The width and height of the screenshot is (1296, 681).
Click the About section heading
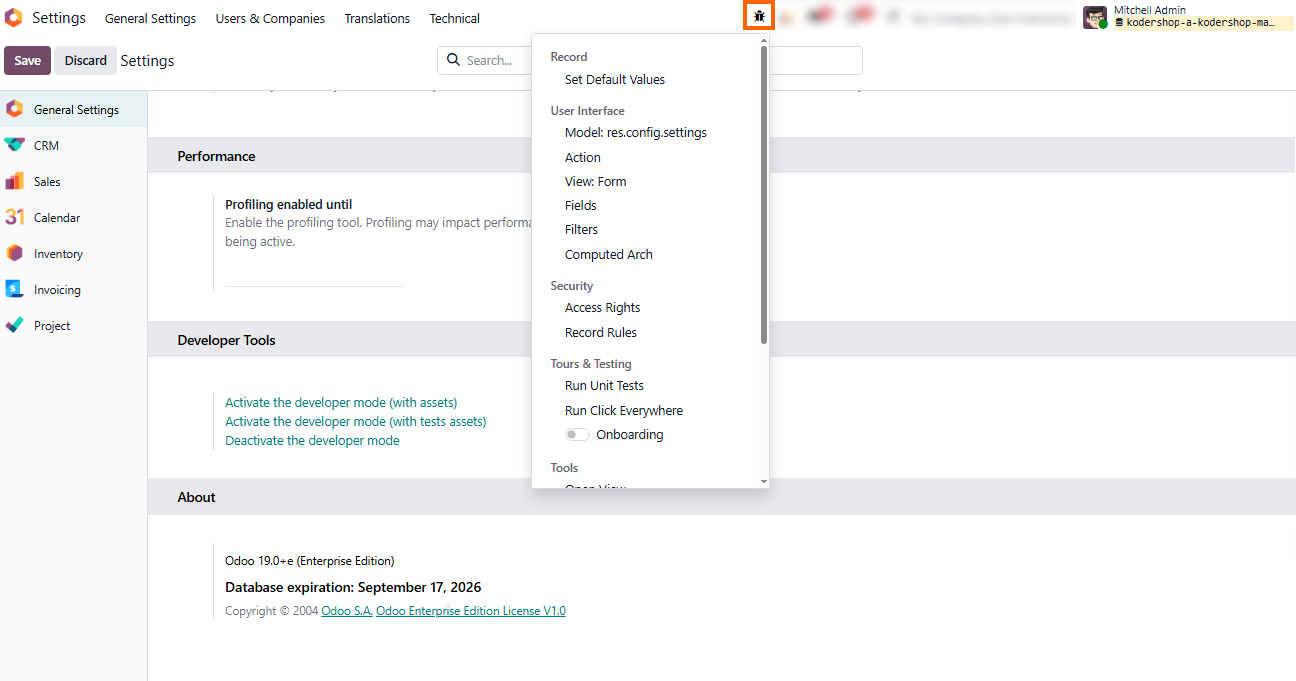tap(196, 497)
